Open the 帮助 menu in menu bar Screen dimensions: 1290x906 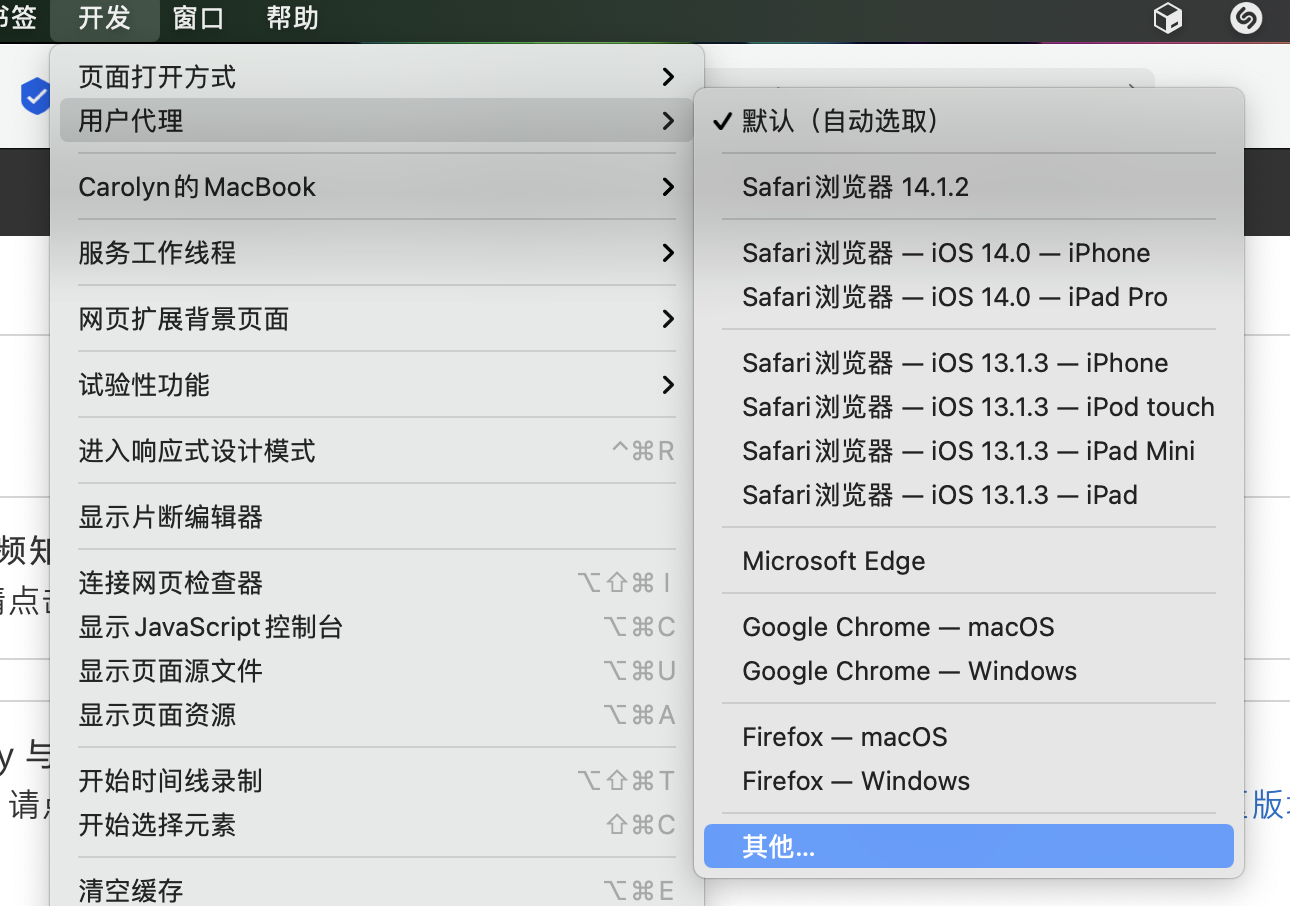tap(292, 18)
